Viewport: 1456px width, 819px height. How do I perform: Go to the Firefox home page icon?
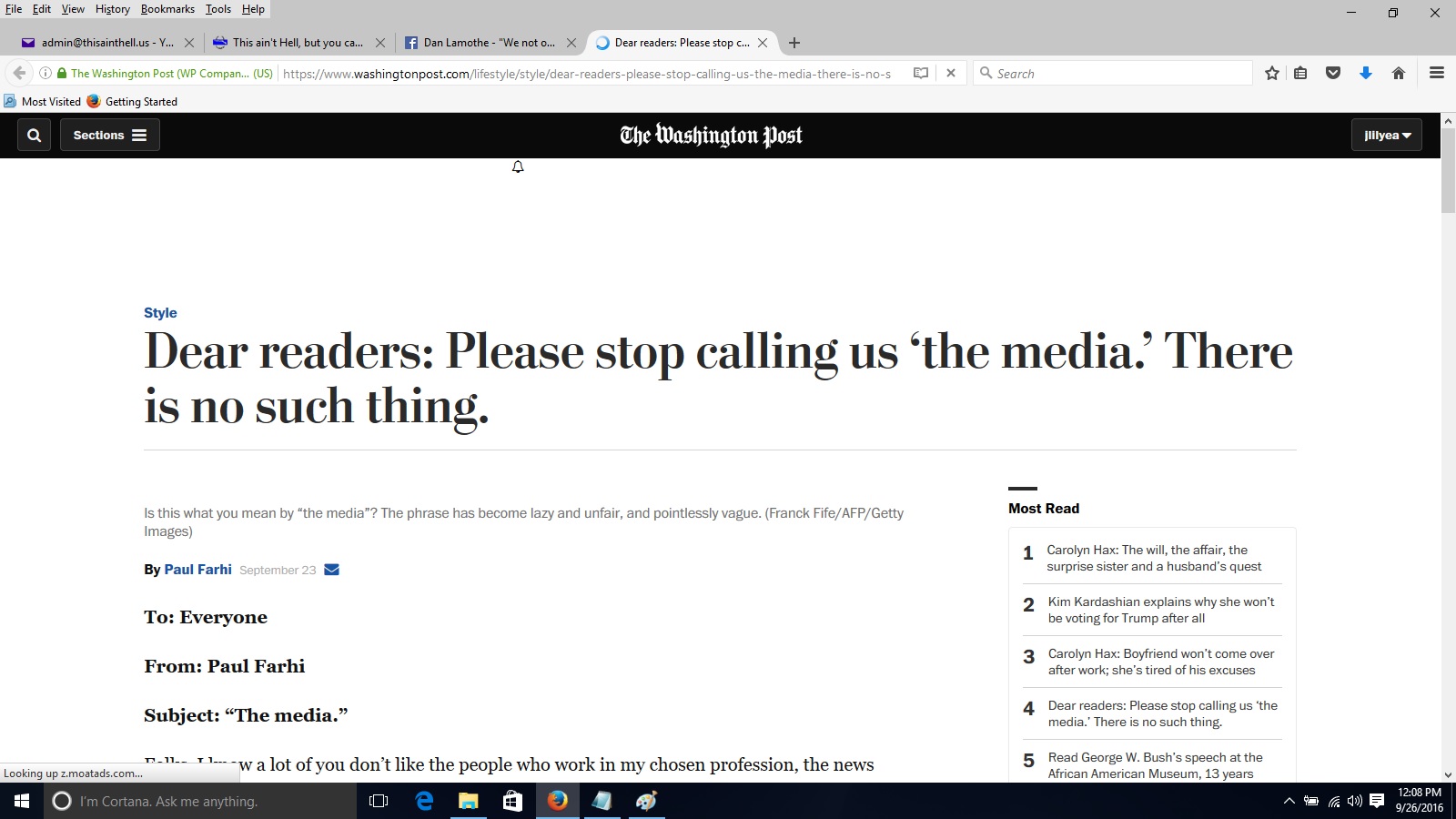click(x=1399, y=74)
